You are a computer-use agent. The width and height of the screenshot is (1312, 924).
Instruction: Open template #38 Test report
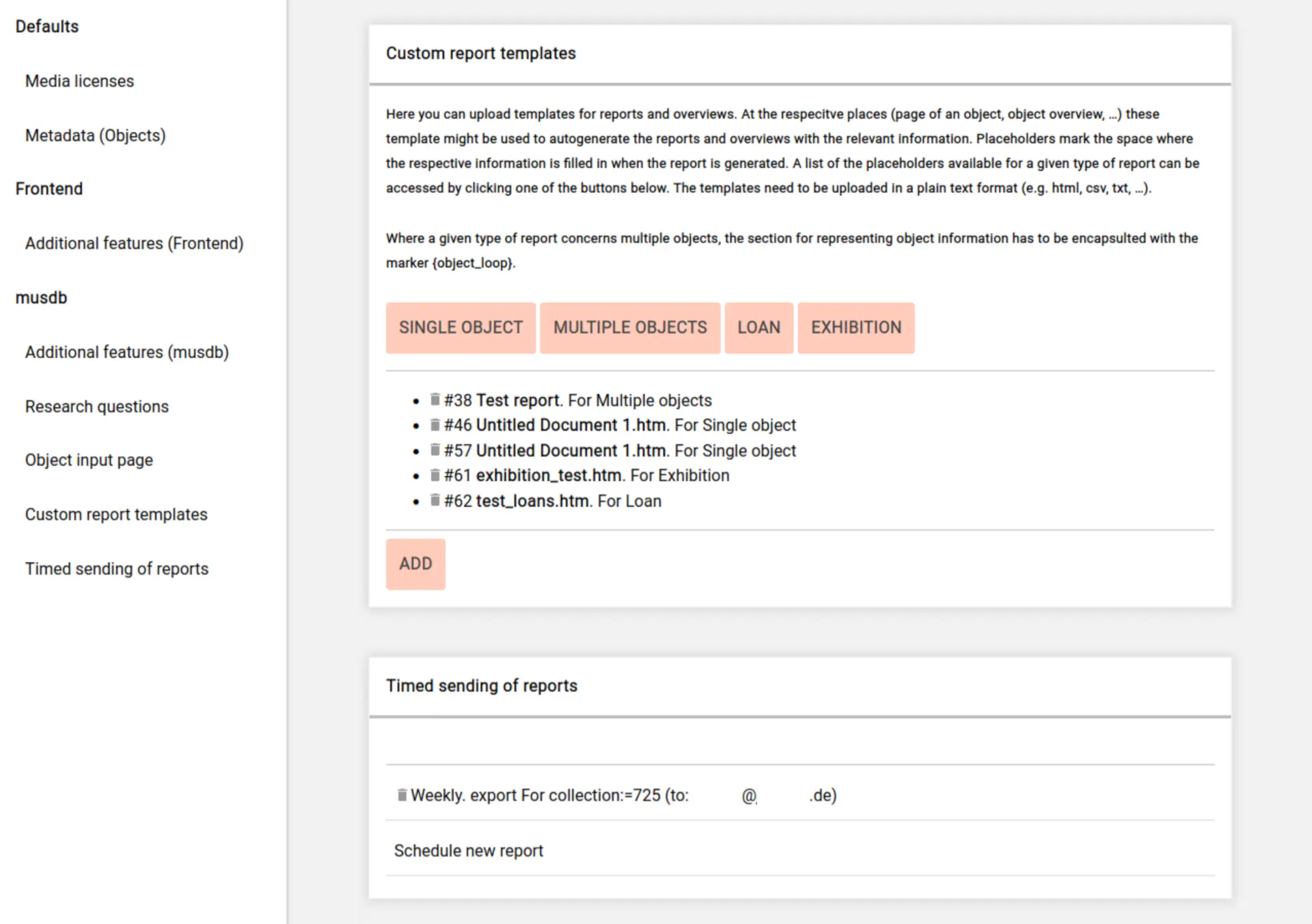coord(517,400)
